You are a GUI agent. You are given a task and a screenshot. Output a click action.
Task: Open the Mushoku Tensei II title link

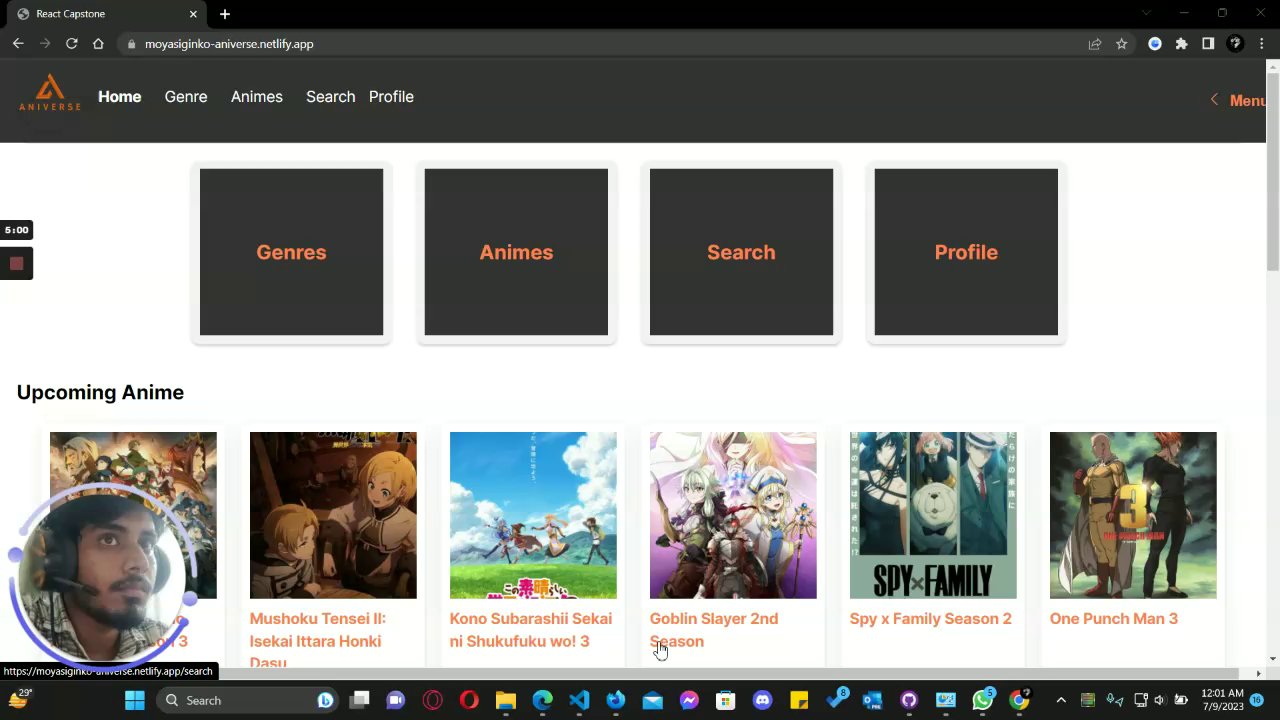point(318,640)
